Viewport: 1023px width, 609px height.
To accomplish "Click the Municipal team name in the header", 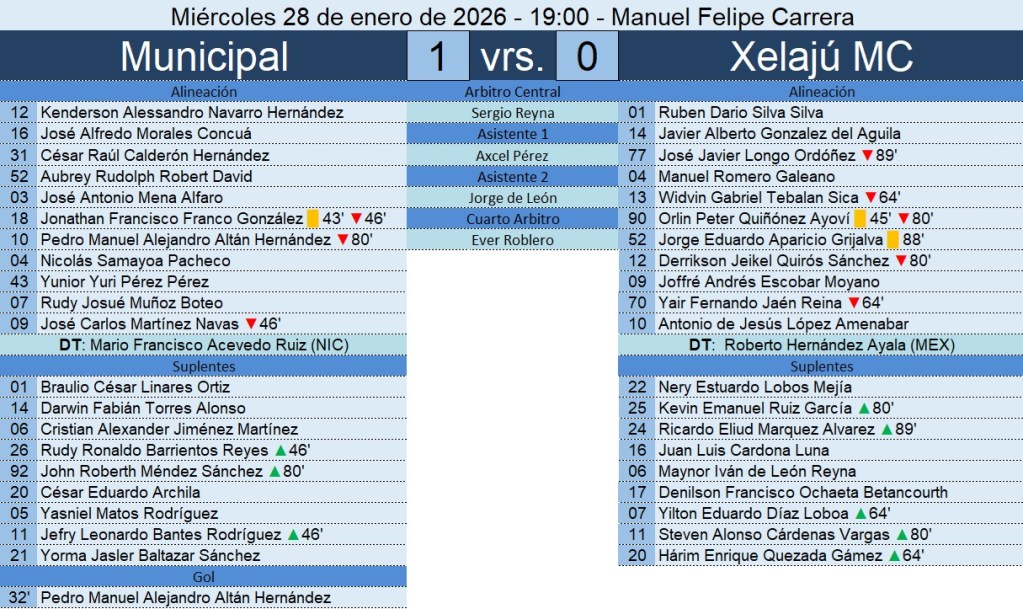I will [x=204, y=56].
